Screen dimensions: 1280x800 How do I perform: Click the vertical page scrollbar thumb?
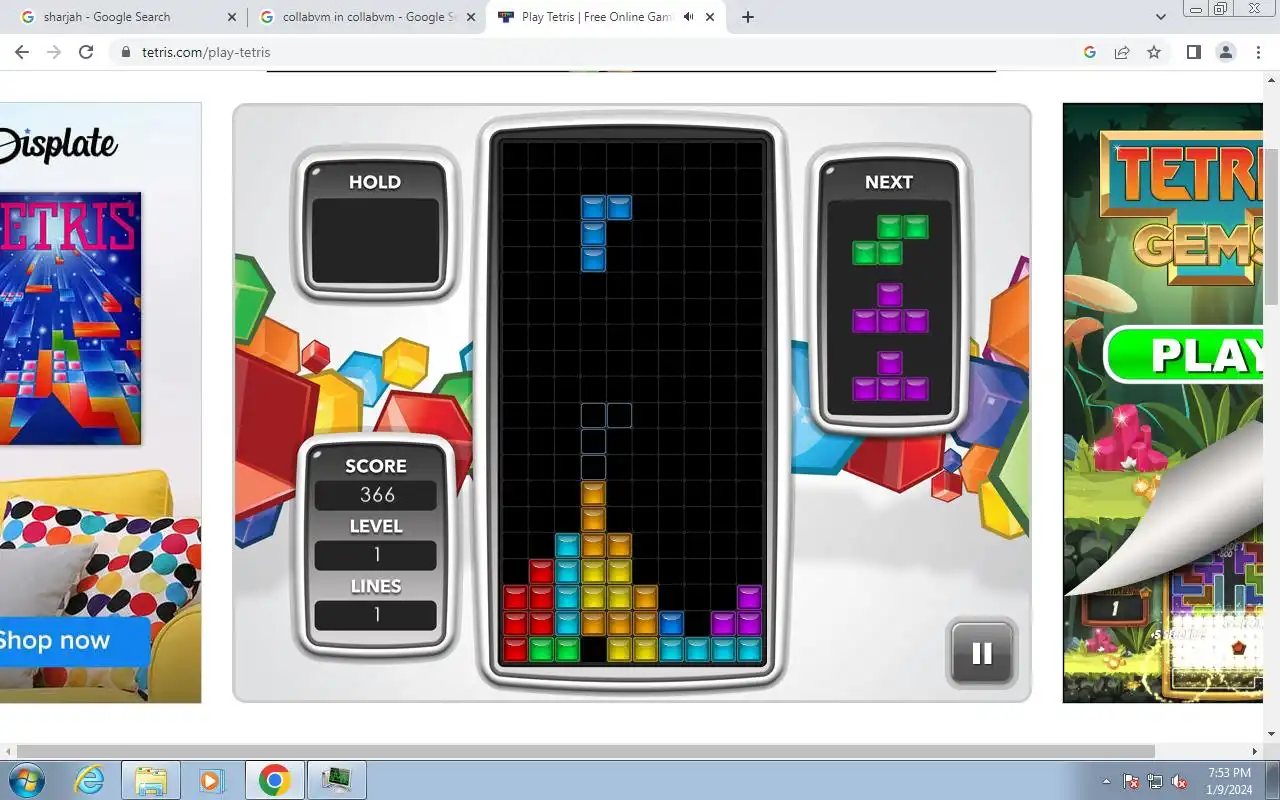tap(1272, 226)
